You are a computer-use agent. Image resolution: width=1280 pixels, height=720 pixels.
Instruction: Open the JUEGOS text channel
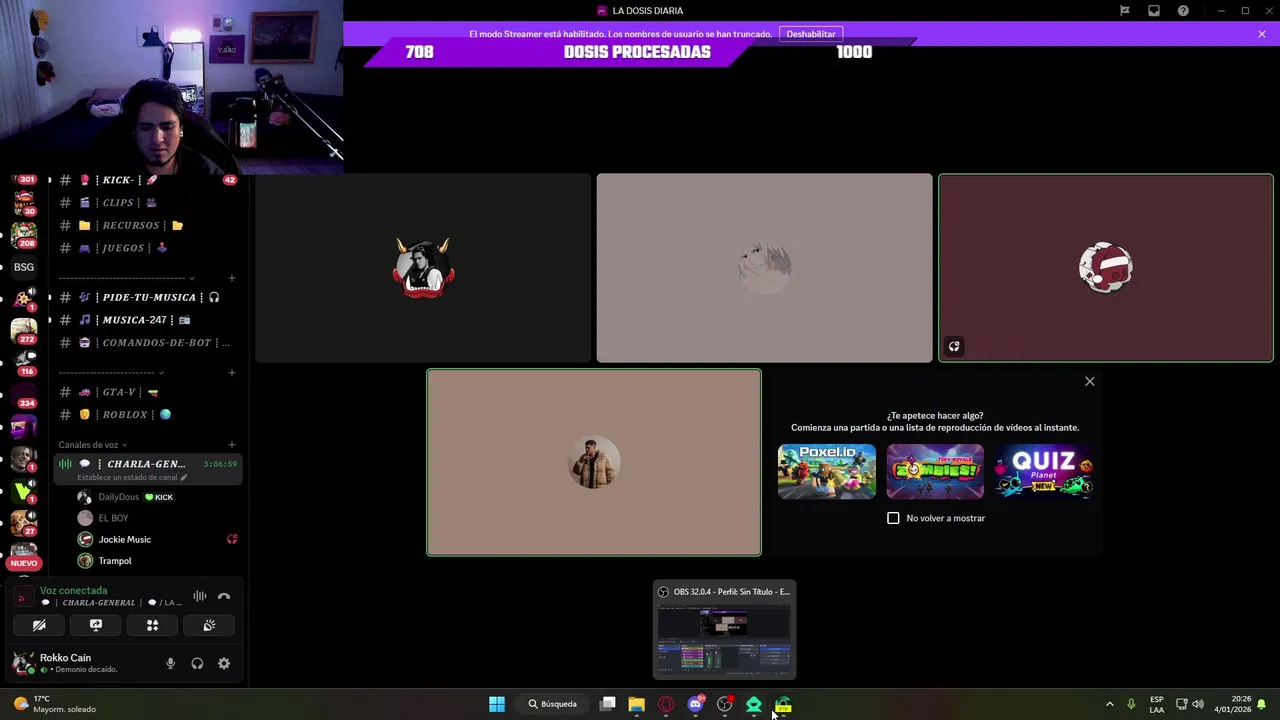[x=146, y=248]
